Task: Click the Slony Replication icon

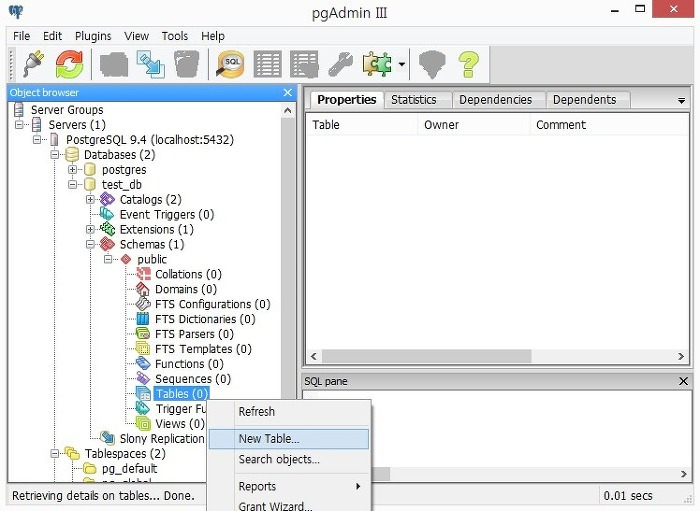Action: pos(108,438)
